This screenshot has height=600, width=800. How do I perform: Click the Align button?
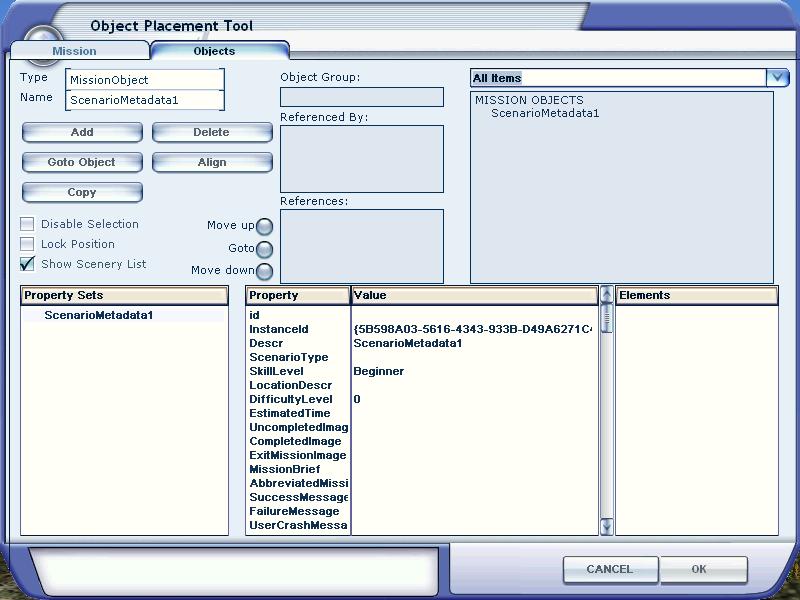[x=212, y=162]
